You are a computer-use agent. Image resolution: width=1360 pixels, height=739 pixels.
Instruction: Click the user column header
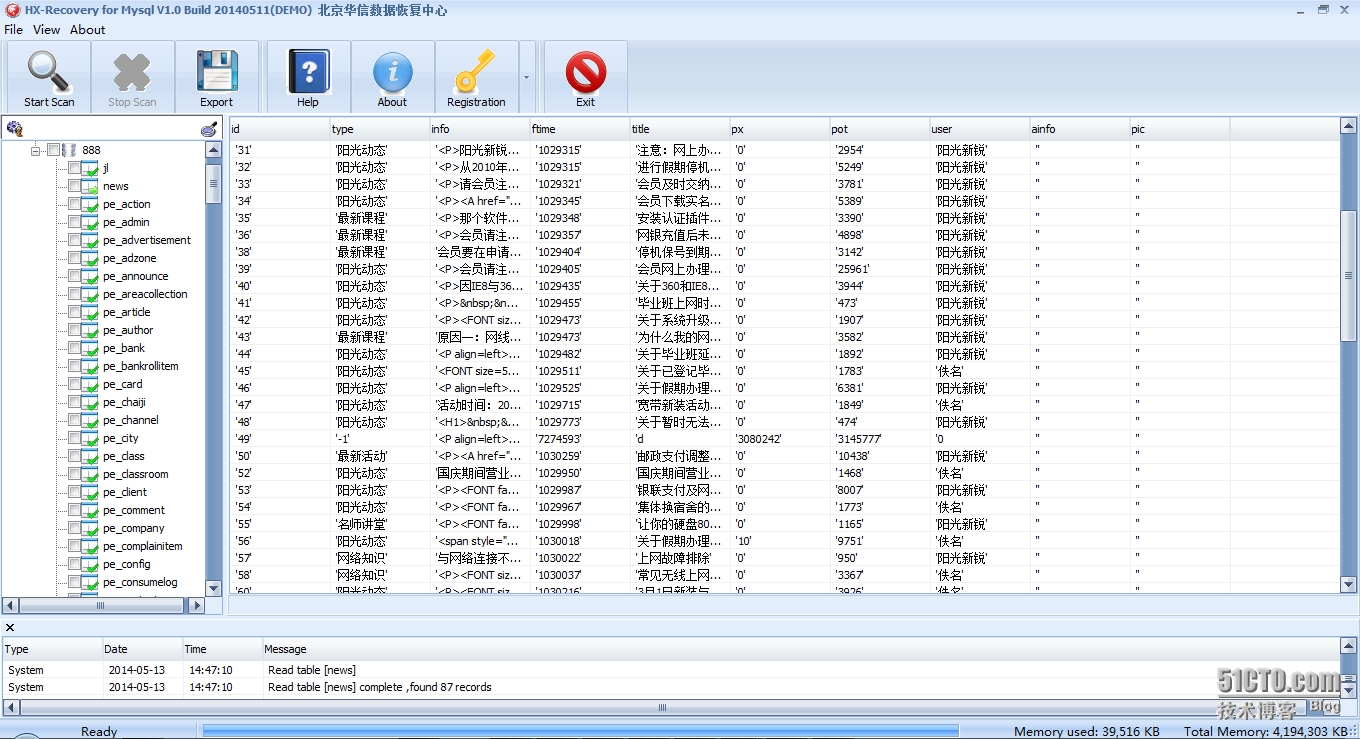tap(980, 129)
